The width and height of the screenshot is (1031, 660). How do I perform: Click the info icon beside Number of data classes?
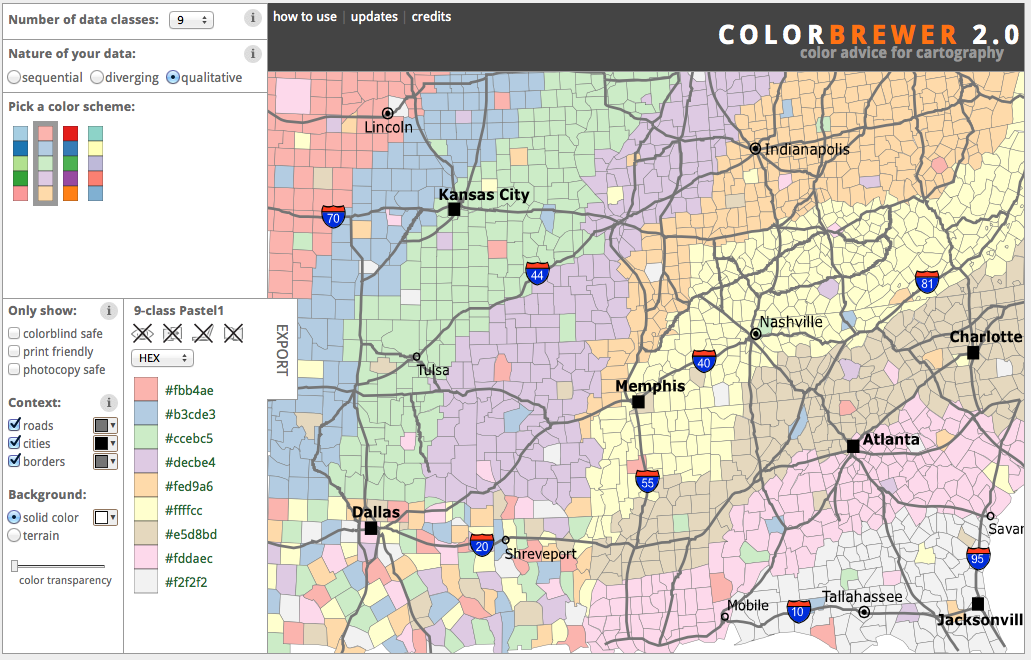coord(253,18)
